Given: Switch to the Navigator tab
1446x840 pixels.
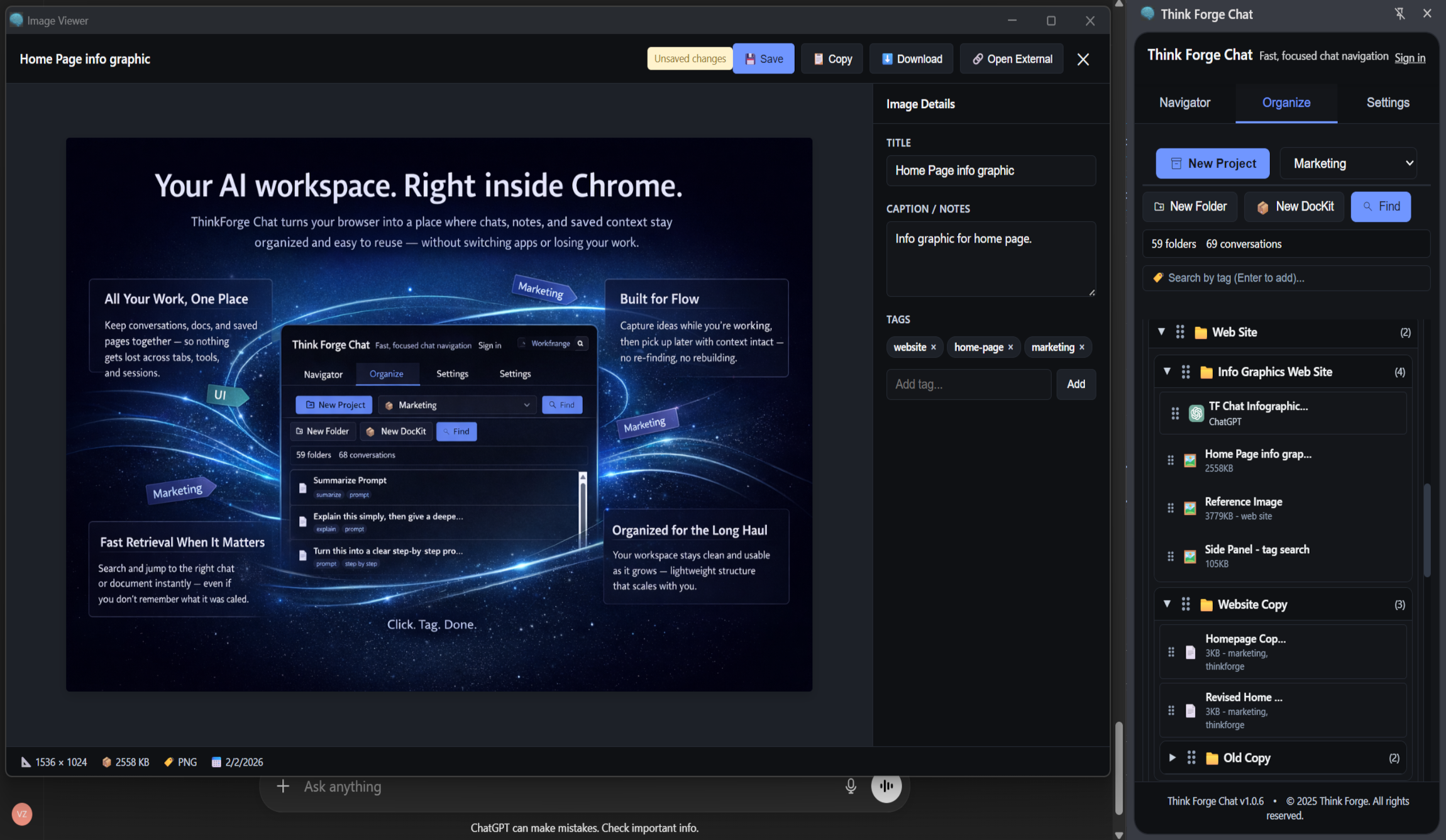Looking at the screenshot, I should coord(1184,102).
